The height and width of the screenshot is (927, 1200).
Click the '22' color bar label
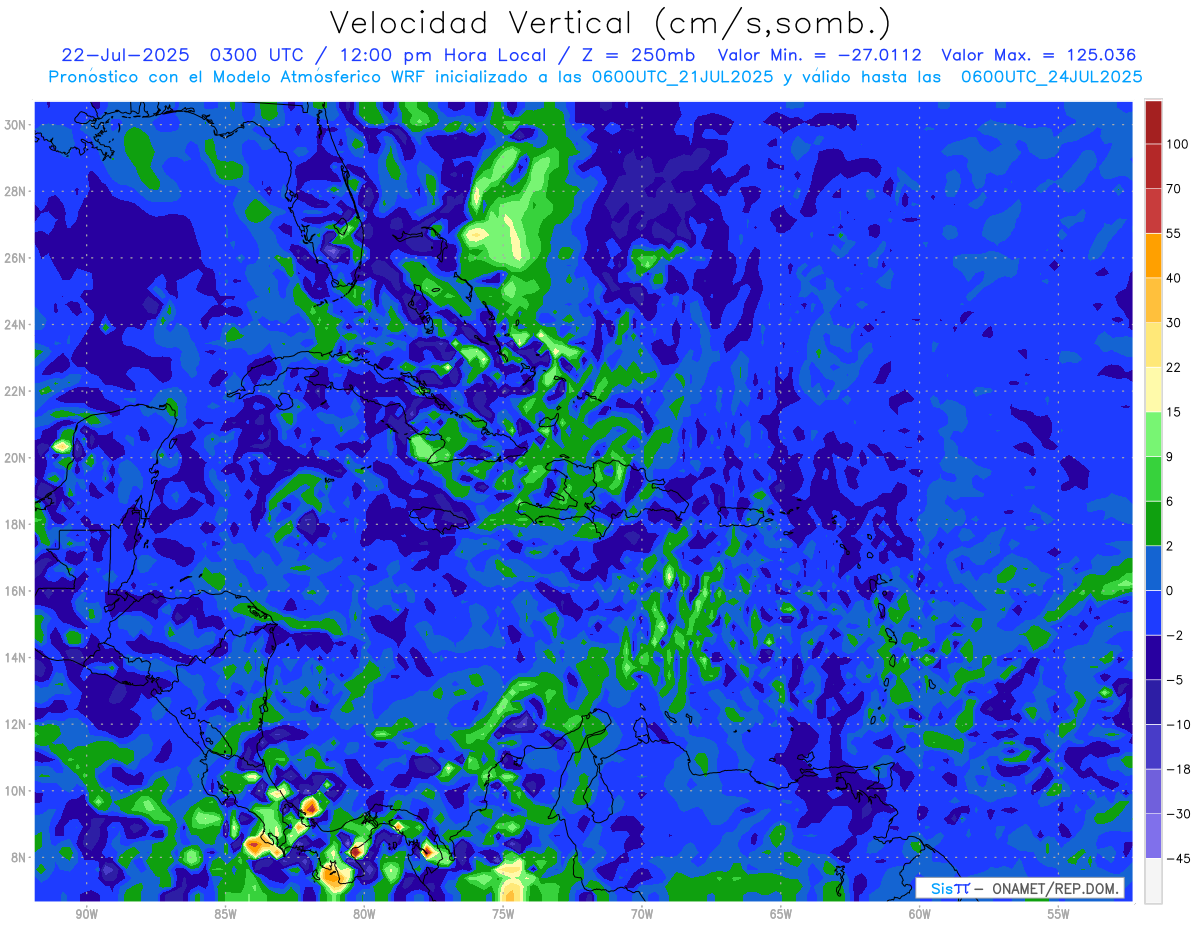click(x=1174, y=366)
